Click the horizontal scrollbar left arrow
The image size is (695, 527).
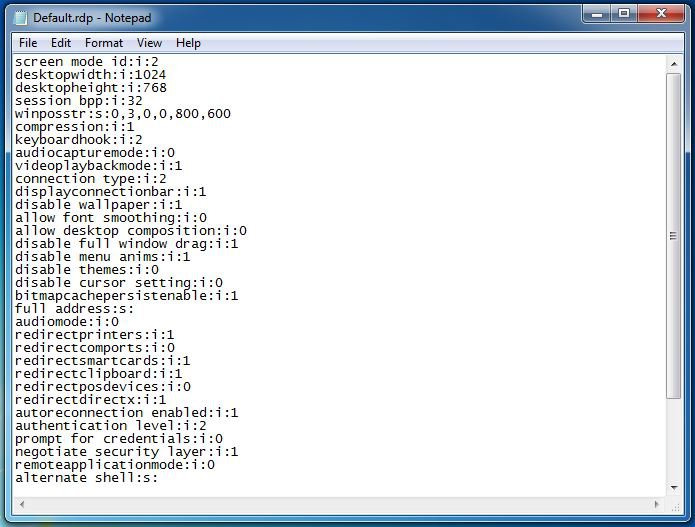click(21, 504)
